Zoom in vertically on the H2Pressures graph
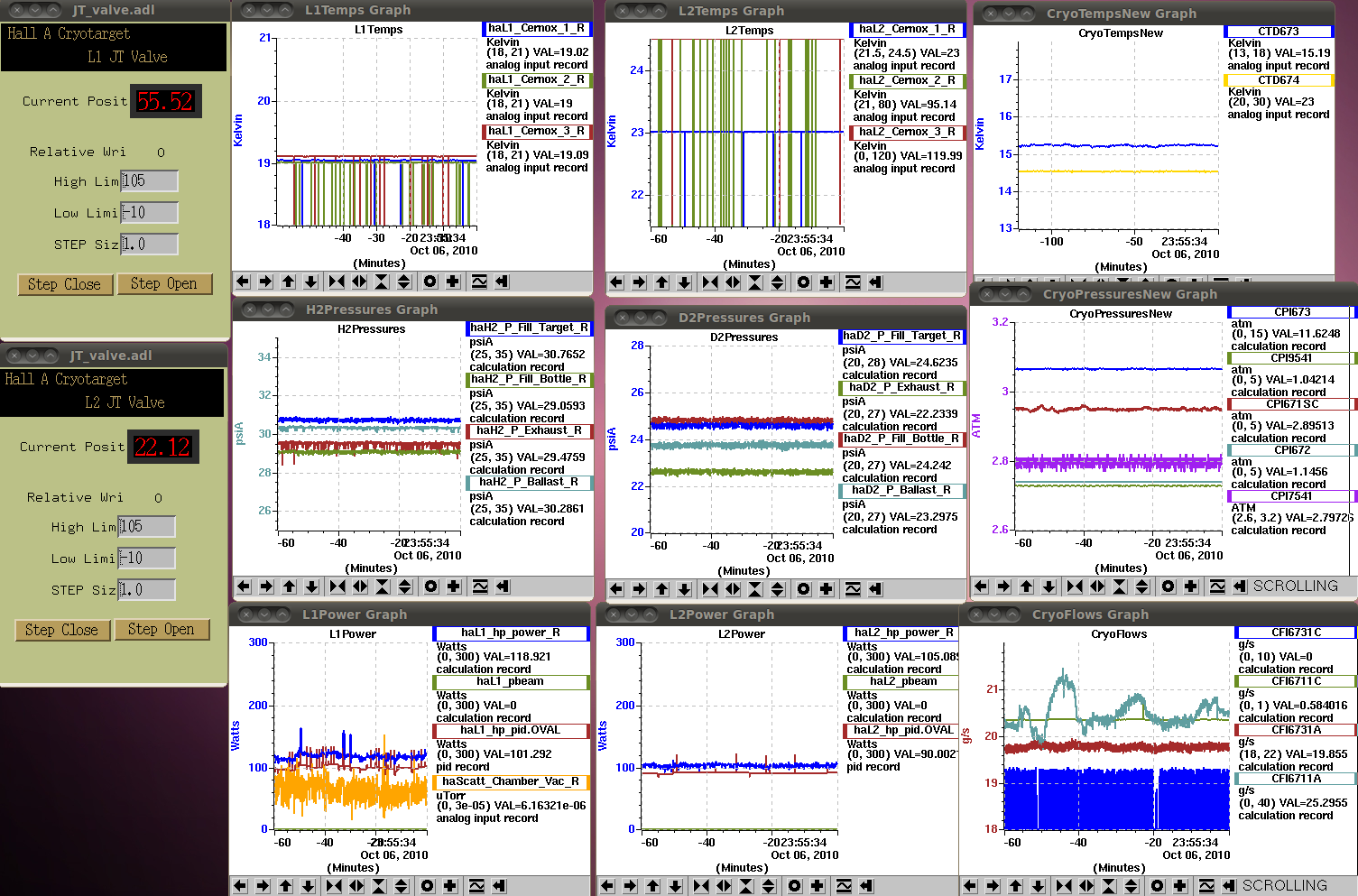Viewport: 1358px width, 896px height. pyautogui.click(x=383, y=587)
